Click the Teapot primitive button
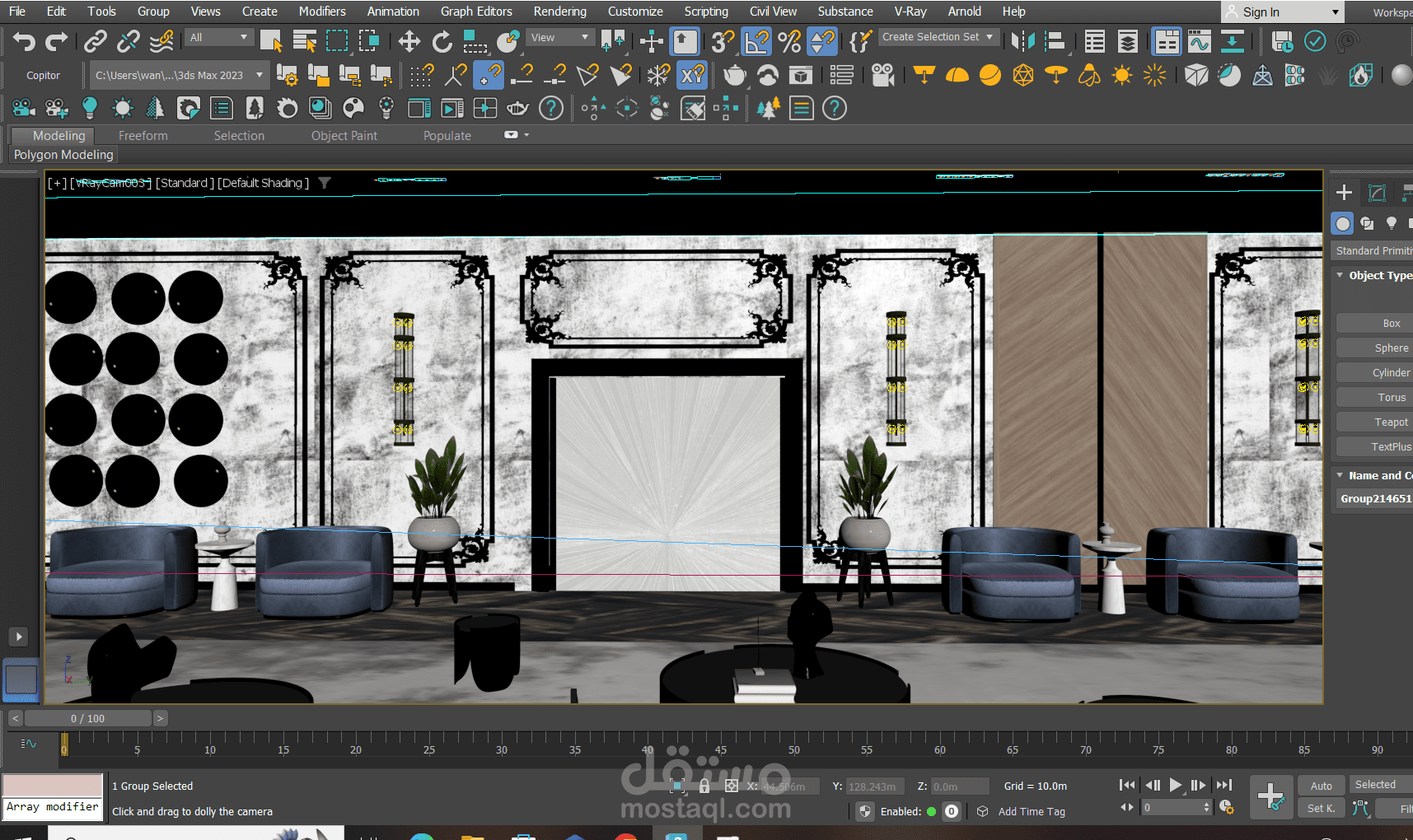Viewport: 1413px width, 840px height. [1390, 422]
